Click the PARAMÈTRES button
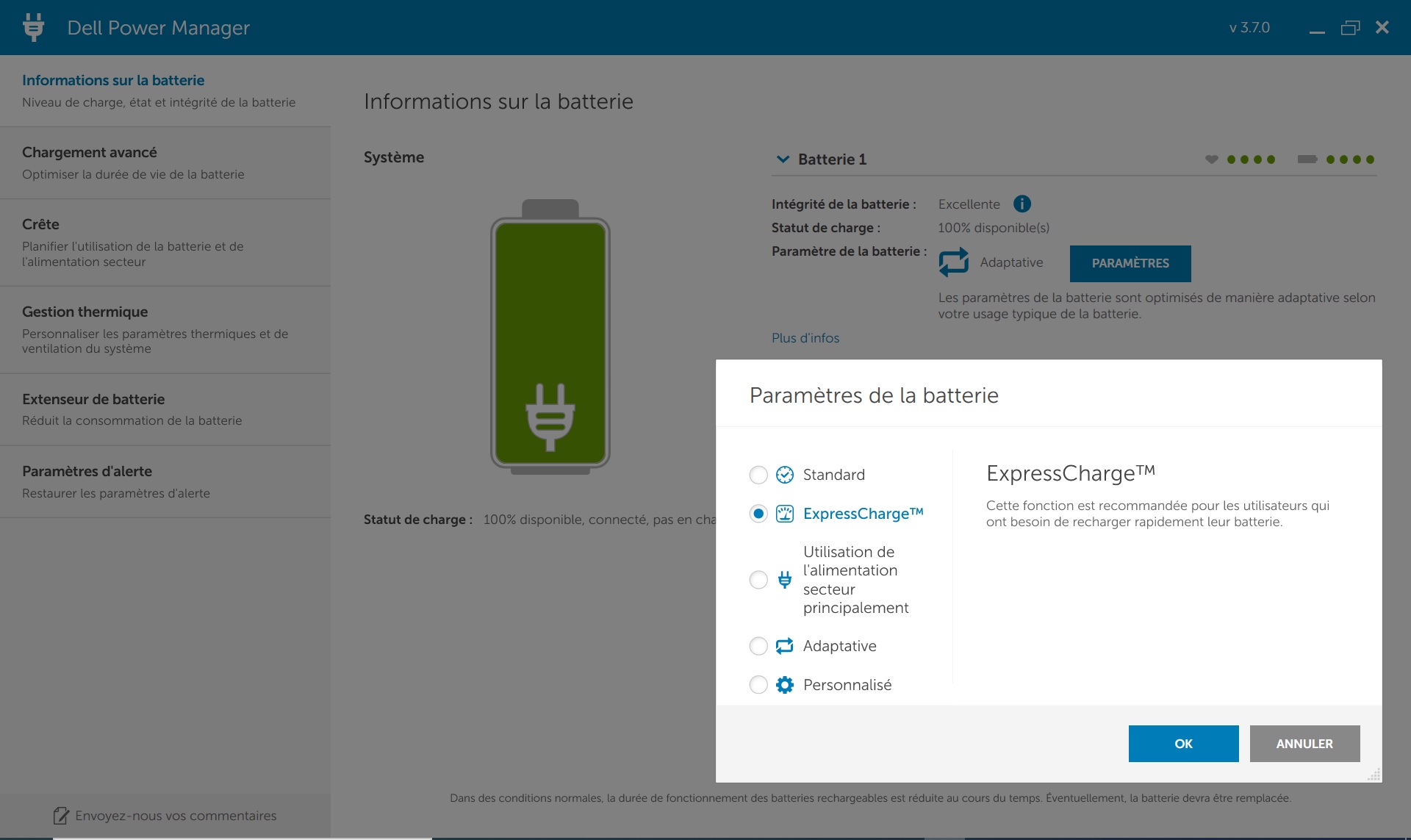 coord(1130,263)
